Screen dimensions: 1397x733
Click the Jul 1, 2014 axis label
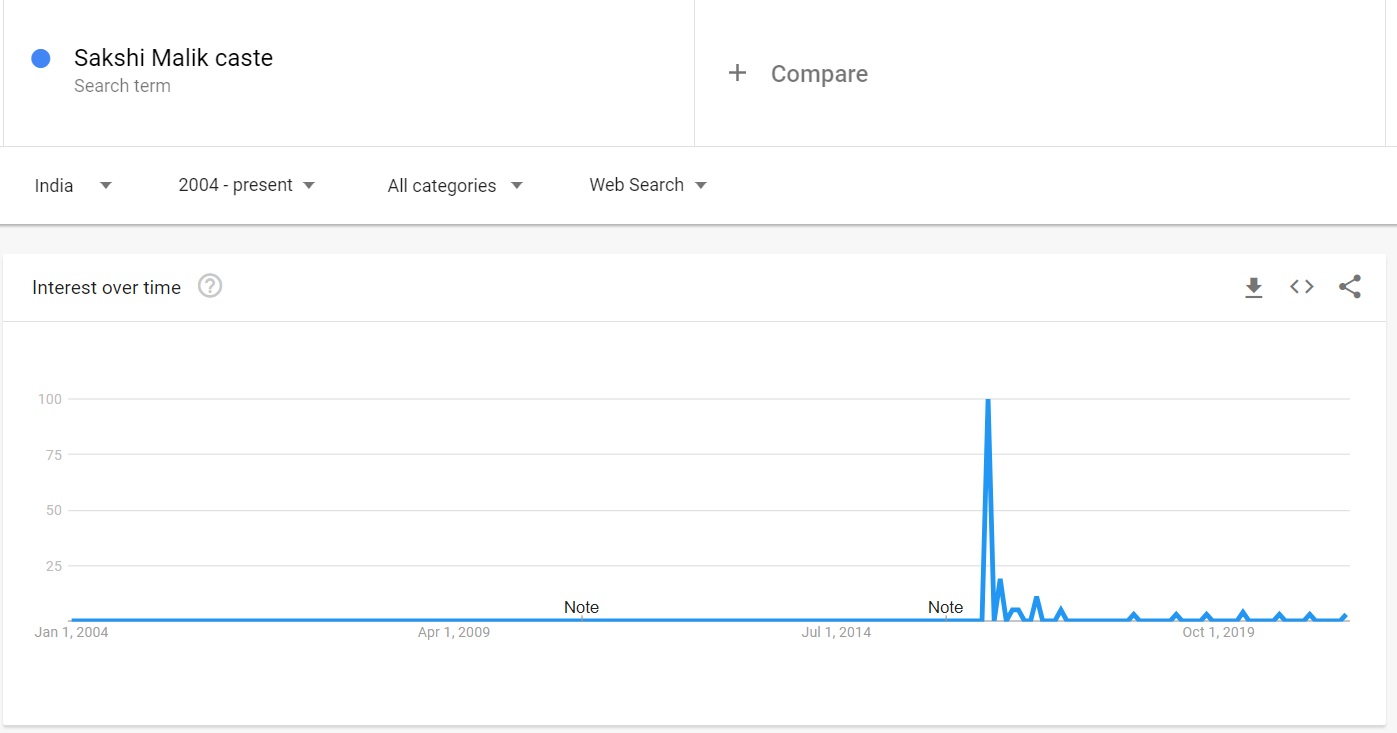tap(836, 632)
